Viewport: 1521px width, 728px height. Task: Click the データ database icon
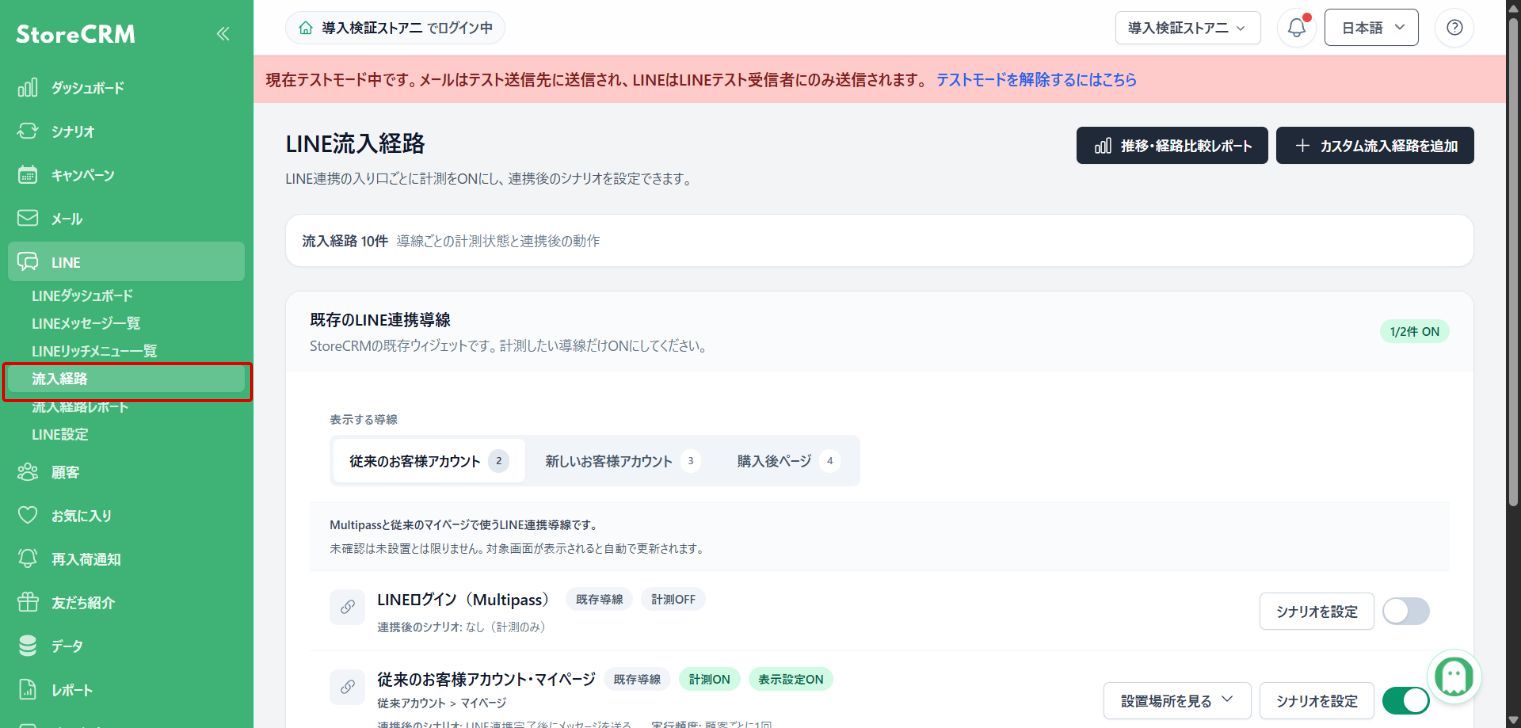click(28, 646)
